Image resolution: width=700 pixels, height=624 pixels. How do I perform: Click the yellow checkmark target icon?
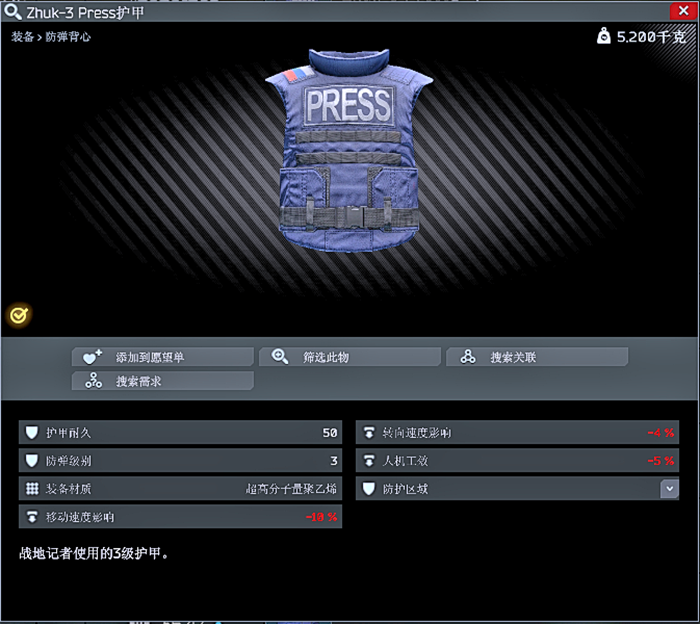click(x=19, y=316)
